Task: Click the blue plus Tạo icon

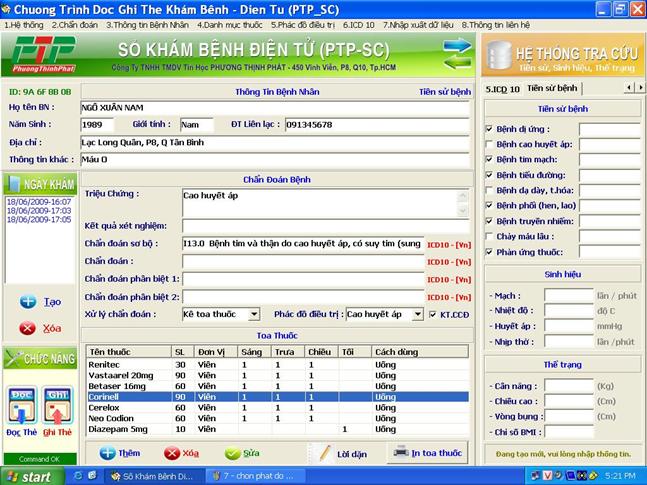Action: click(x=28, y=301)
